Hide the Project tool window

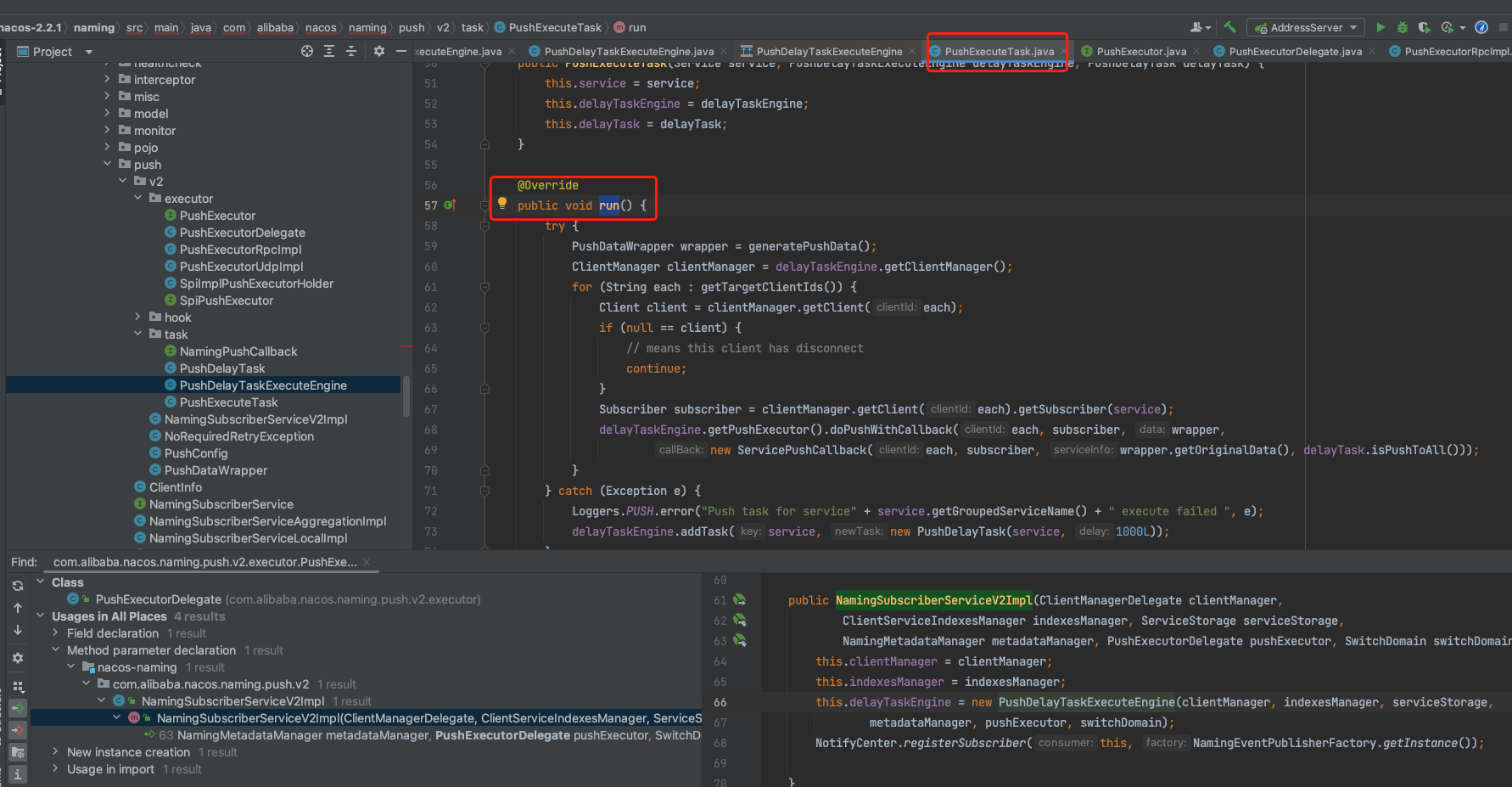[401, 51]
